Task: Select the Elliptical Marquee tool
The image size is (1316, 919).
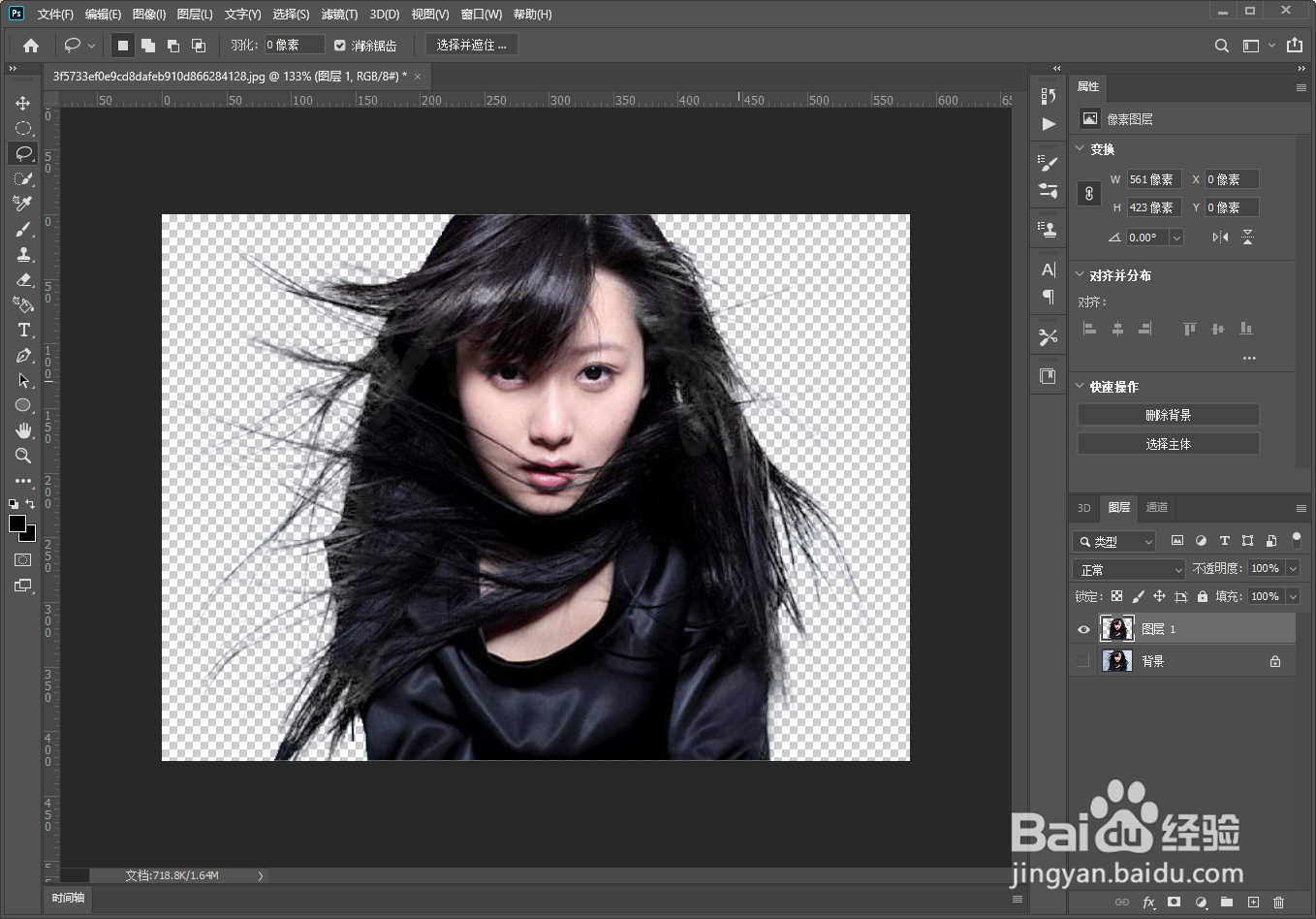Action: coord(23,128)
